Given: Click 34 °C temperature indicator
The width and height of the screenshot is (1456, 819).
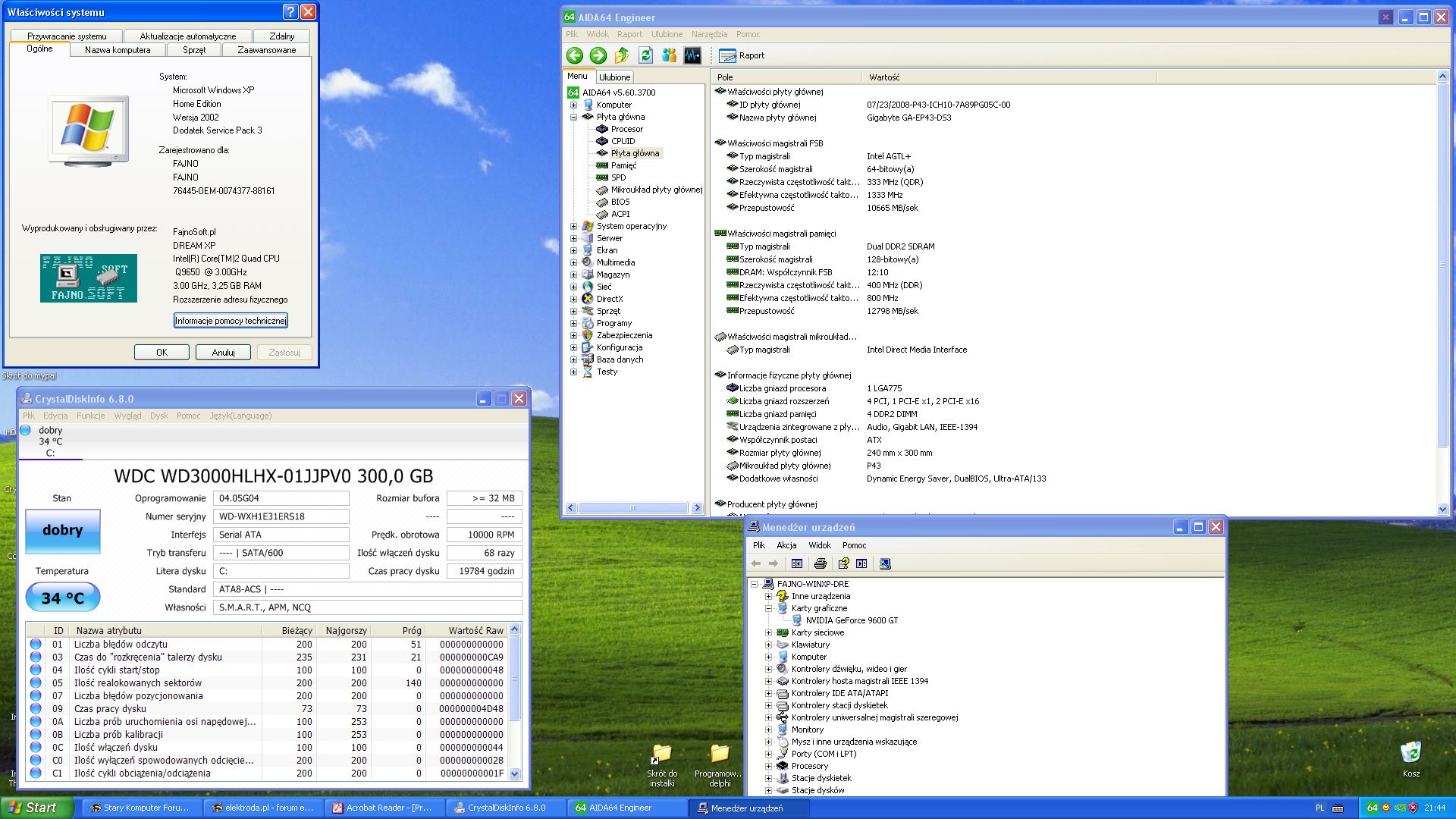Looking at the screenshot, I should pyautogui.click(x=63, y=598).
